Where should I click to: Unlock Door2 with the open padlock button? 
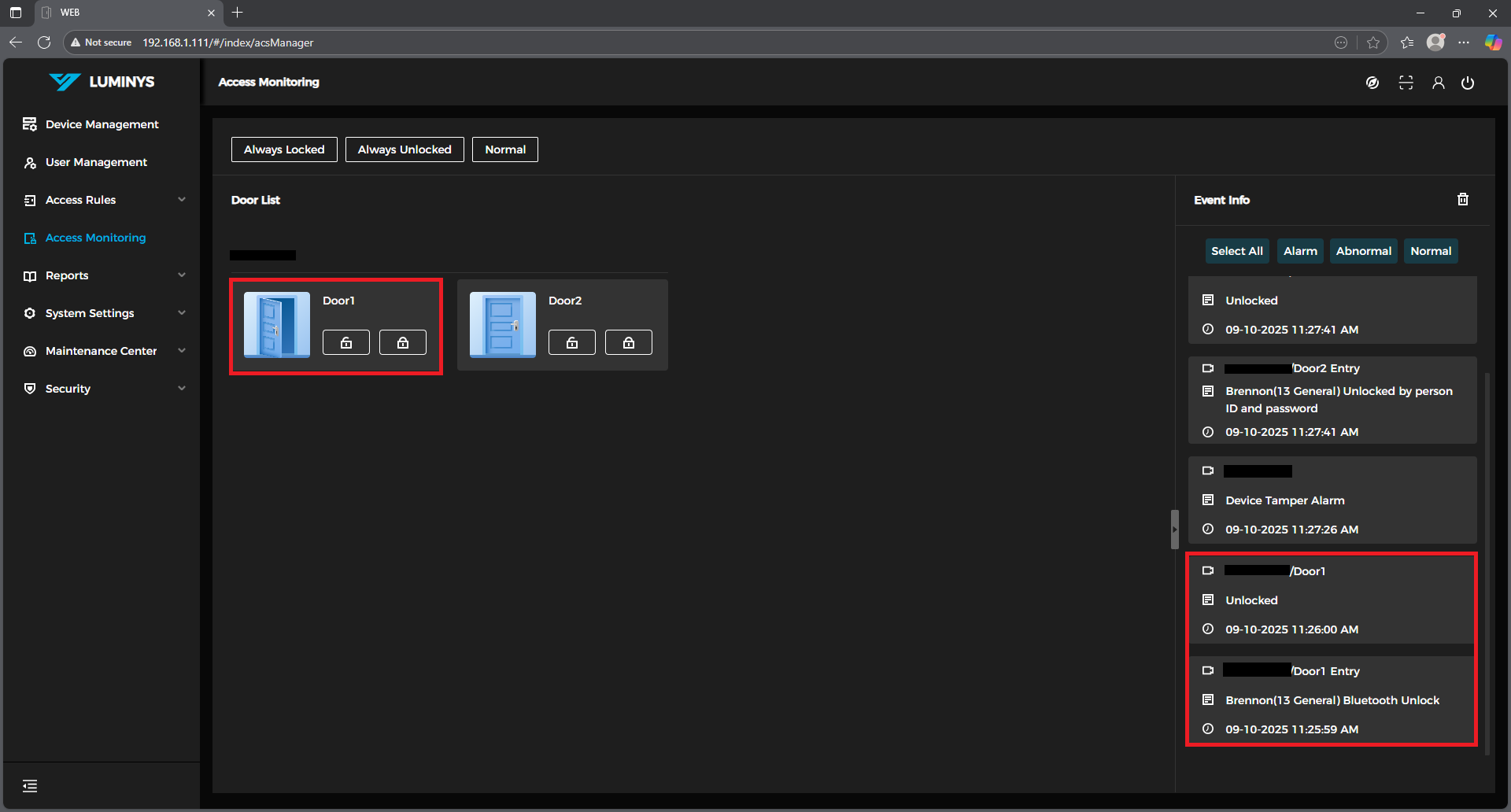pyautogui.click(x=571, y=342)
